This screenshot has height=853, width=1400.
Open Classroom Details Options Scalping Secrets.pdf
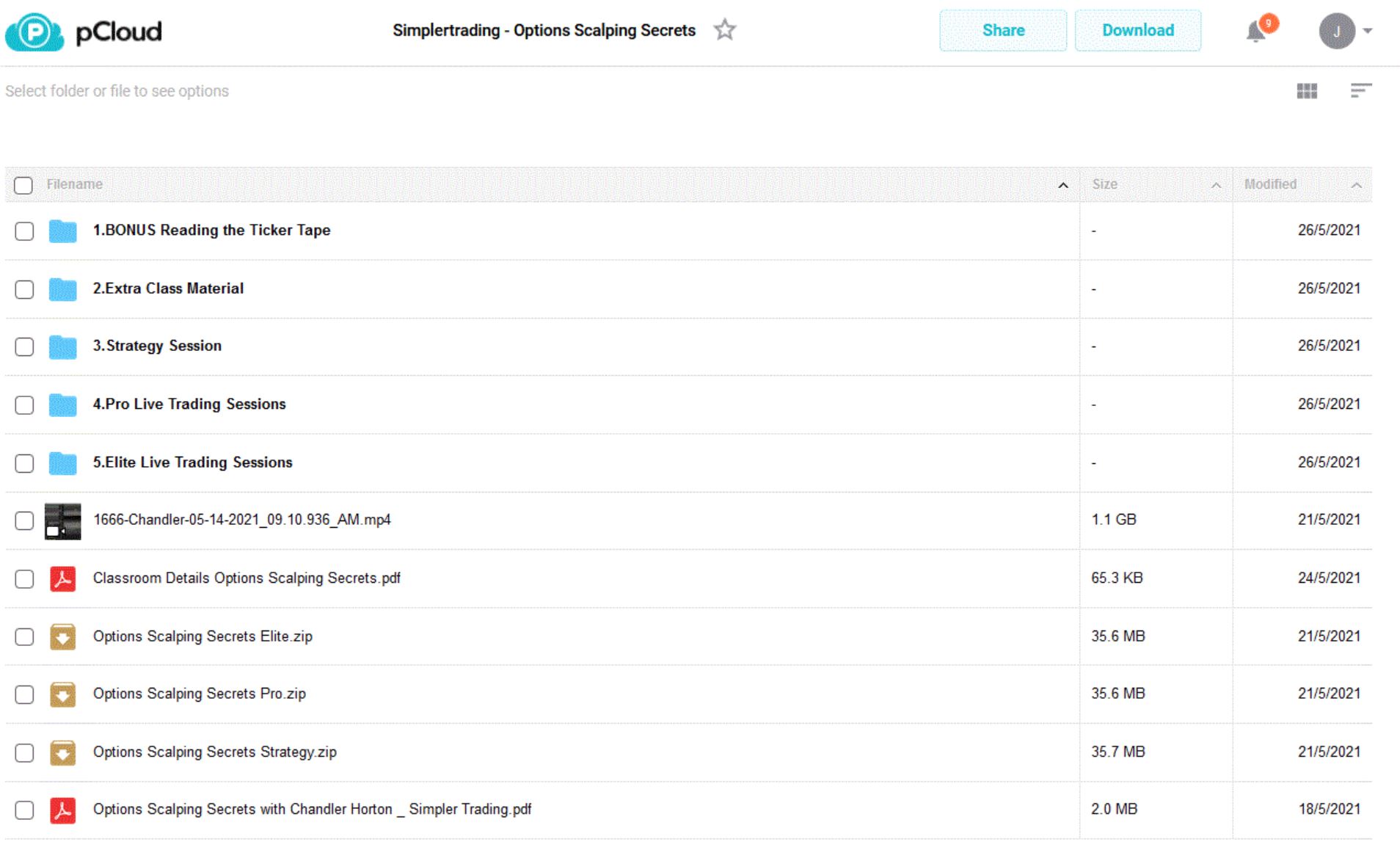247,578
